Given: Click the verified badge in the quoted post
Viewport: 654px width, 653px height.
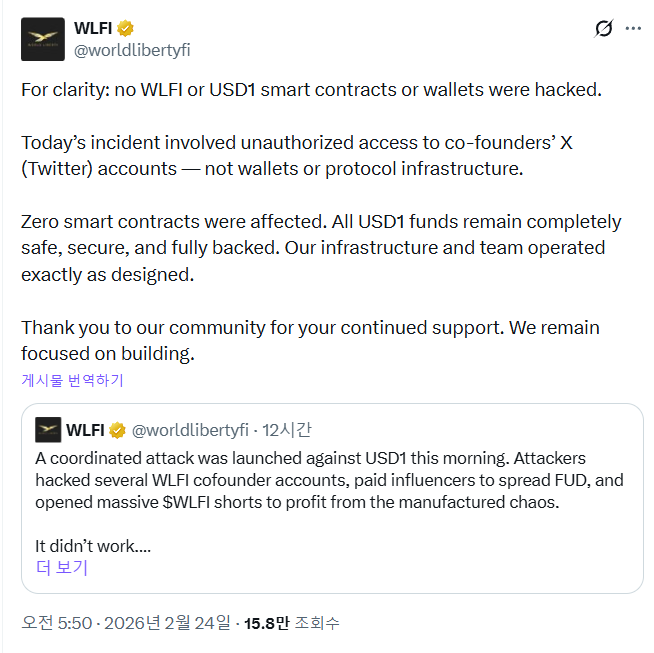Looking at the screenshot, I should click(117, 430).
